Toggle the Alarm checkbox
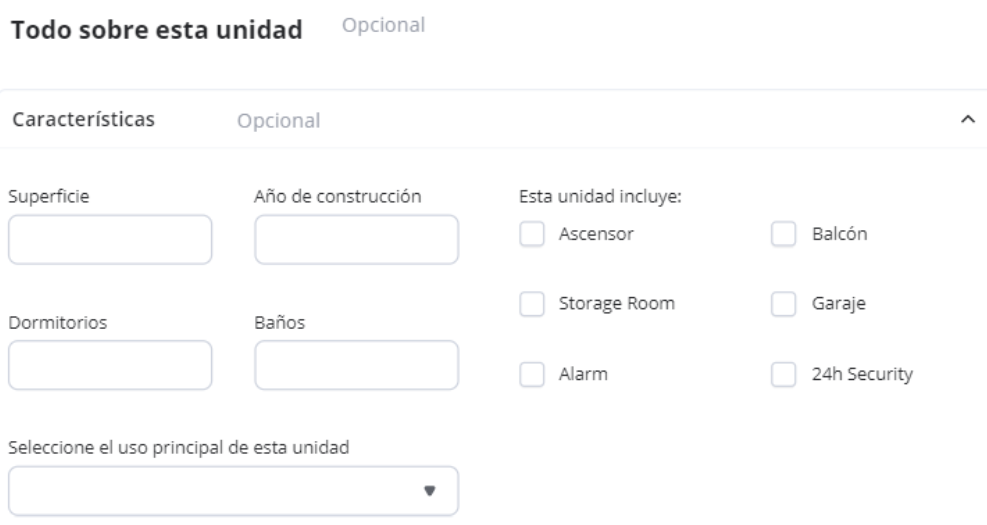The height and width of the screenshot is (525, 987). [x=533, y=375]
